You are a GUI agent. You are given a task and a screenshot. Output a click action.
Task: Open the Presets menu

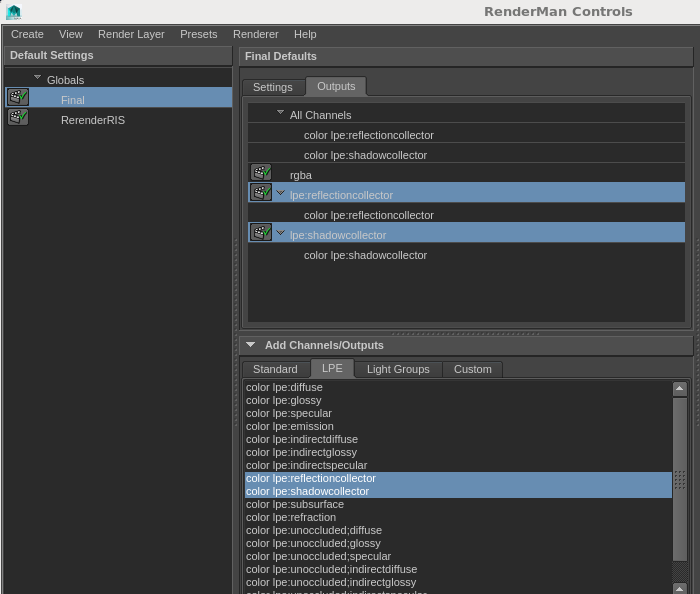[198, 34]
